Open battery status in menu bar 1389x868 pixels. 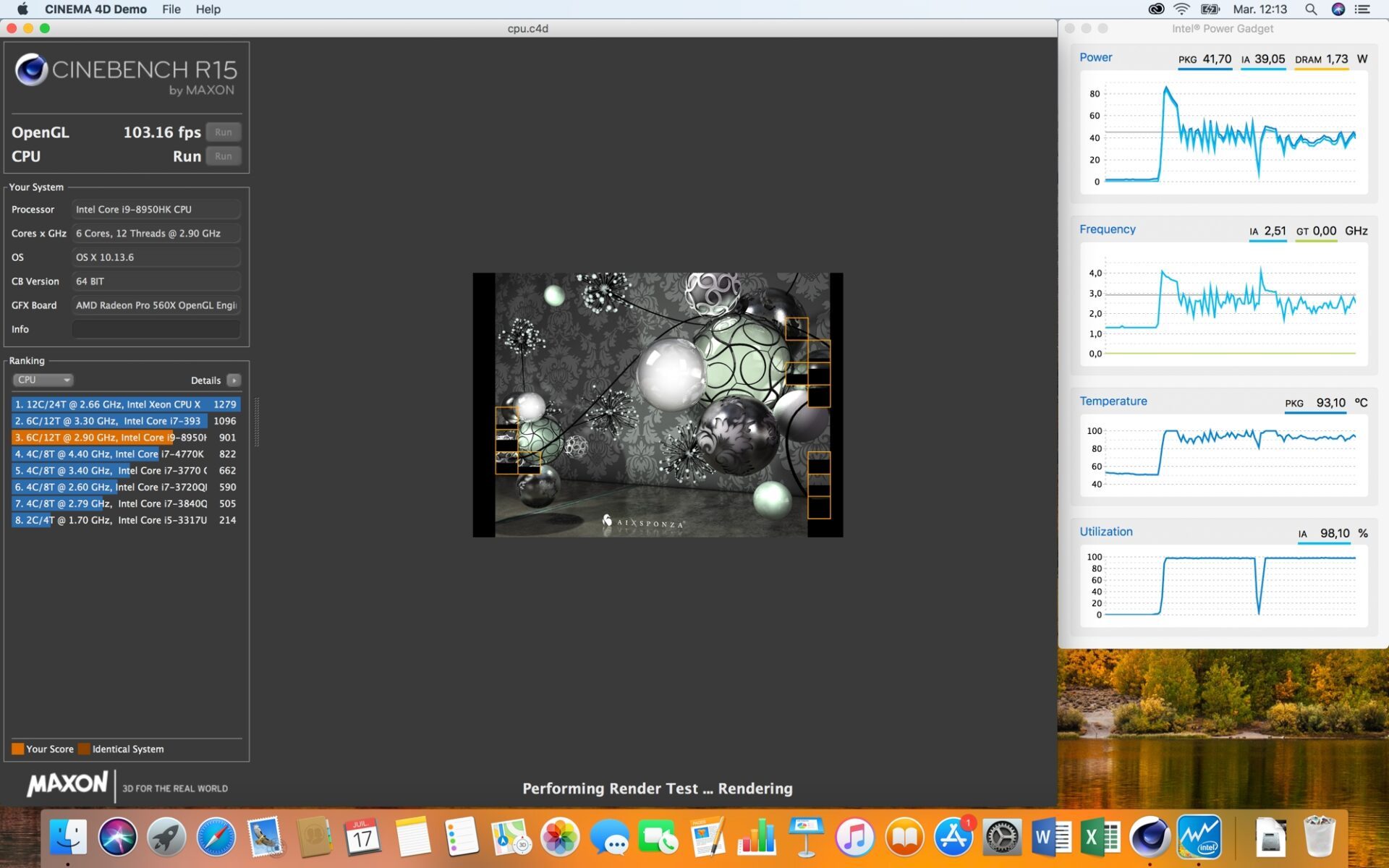click(x=1210, y=9)
